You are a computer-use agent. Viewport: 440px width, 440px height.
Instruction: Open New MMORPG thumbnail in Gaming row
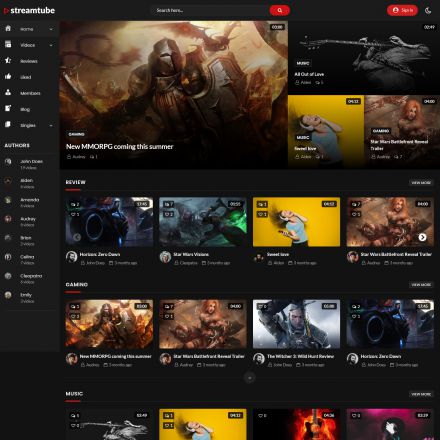click(109, 324)
